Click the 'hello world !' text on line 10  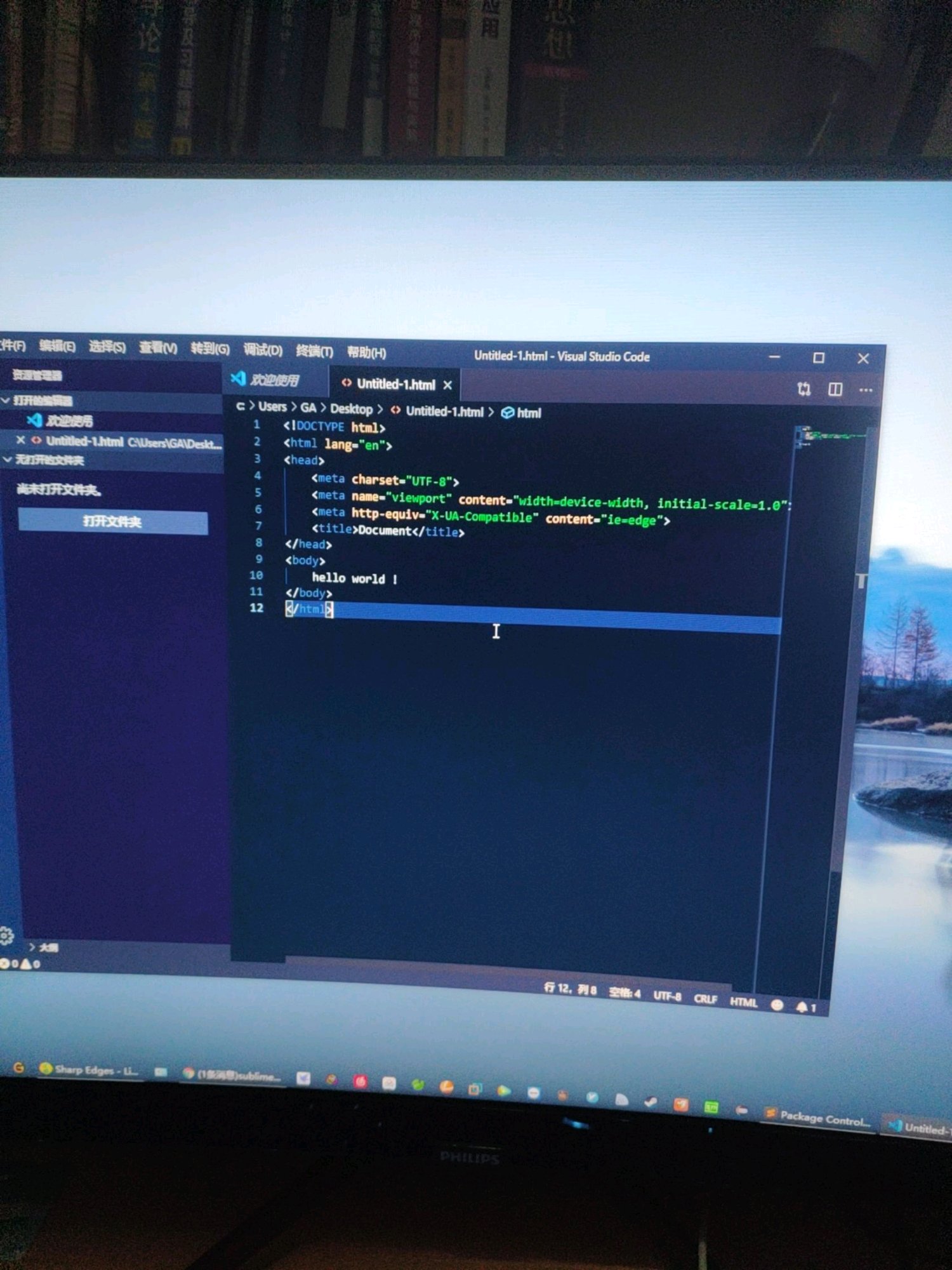[354, 578]
